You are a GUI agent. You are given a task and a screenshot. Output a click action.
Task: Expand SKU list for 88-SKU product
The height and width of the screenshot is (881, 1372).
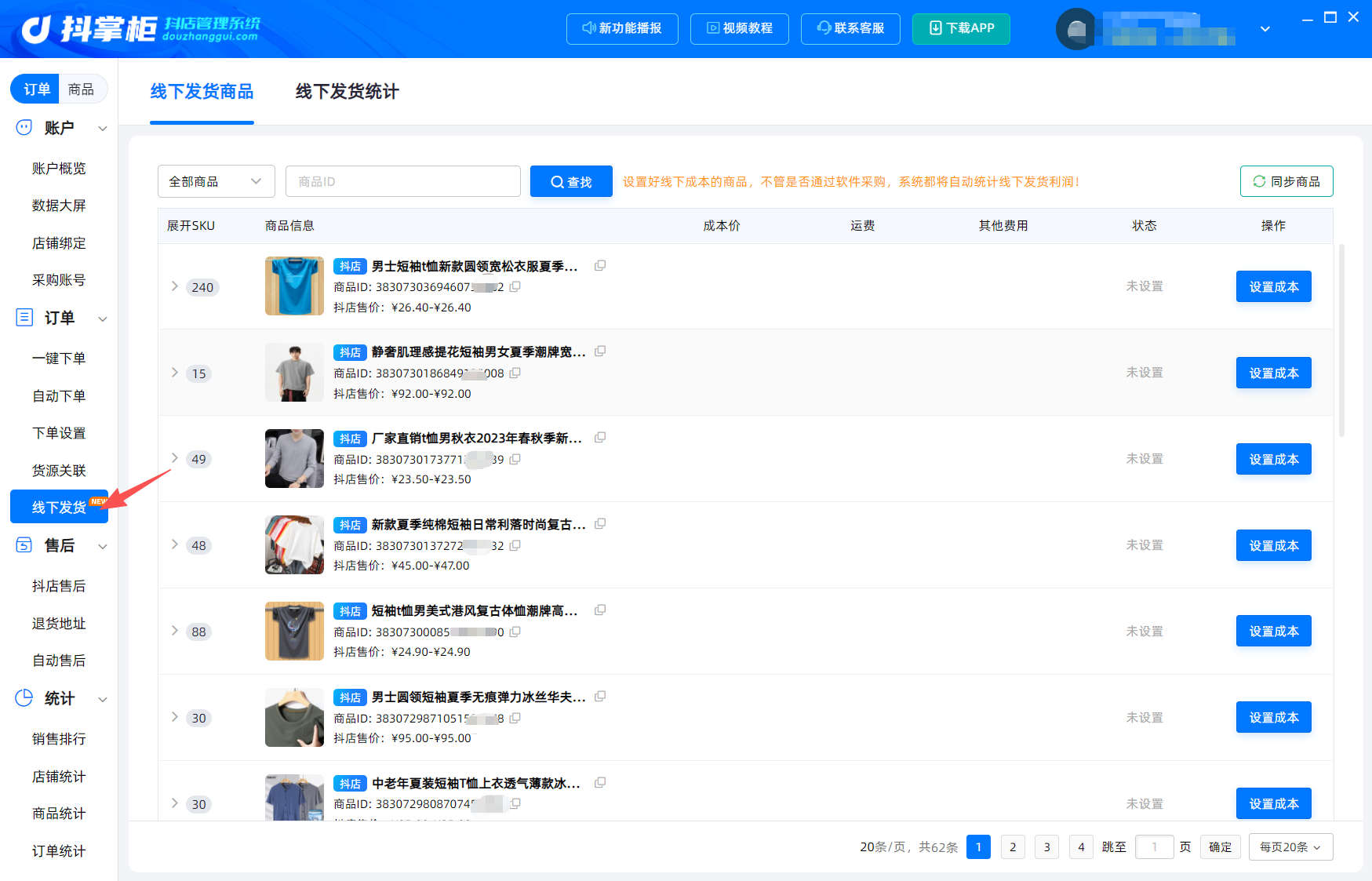click(x=175, y=631)
